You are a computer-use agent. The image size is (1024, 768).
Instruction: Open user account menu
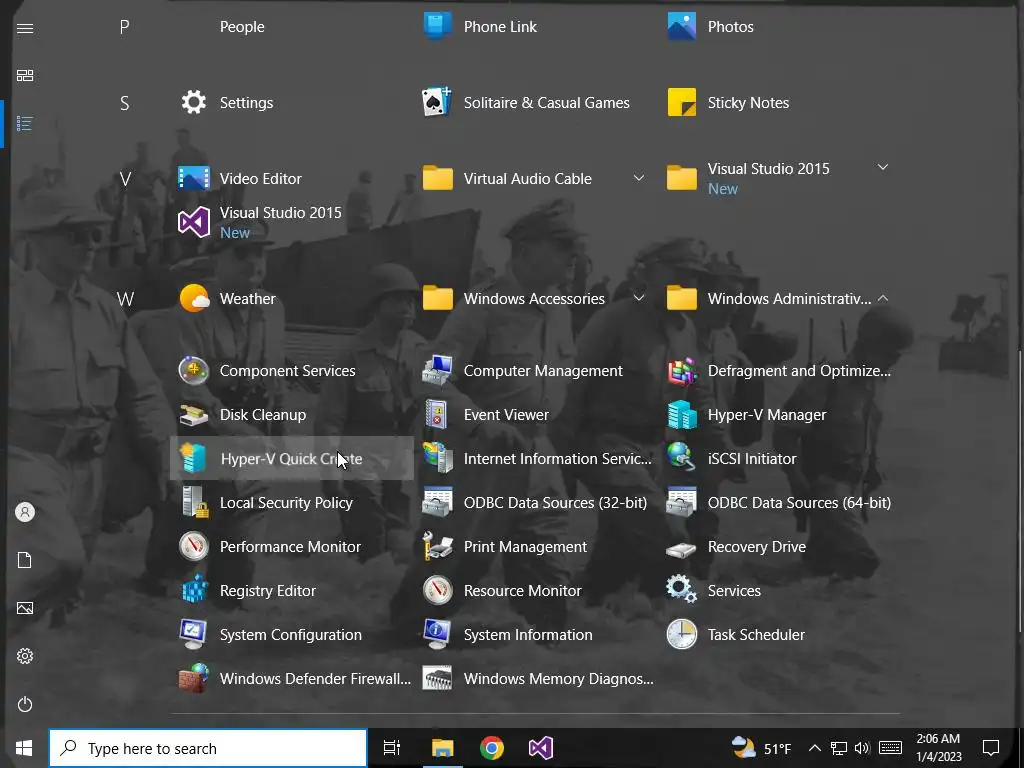click(25, 512)
